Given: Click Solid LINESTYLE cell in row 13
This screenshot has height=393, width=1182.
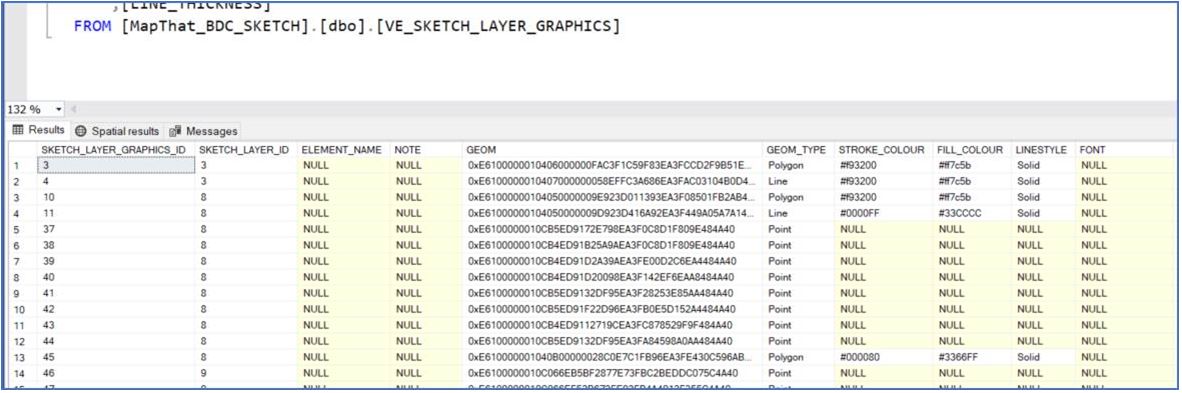Looking at the screenshot, I should click(1043, 358).
